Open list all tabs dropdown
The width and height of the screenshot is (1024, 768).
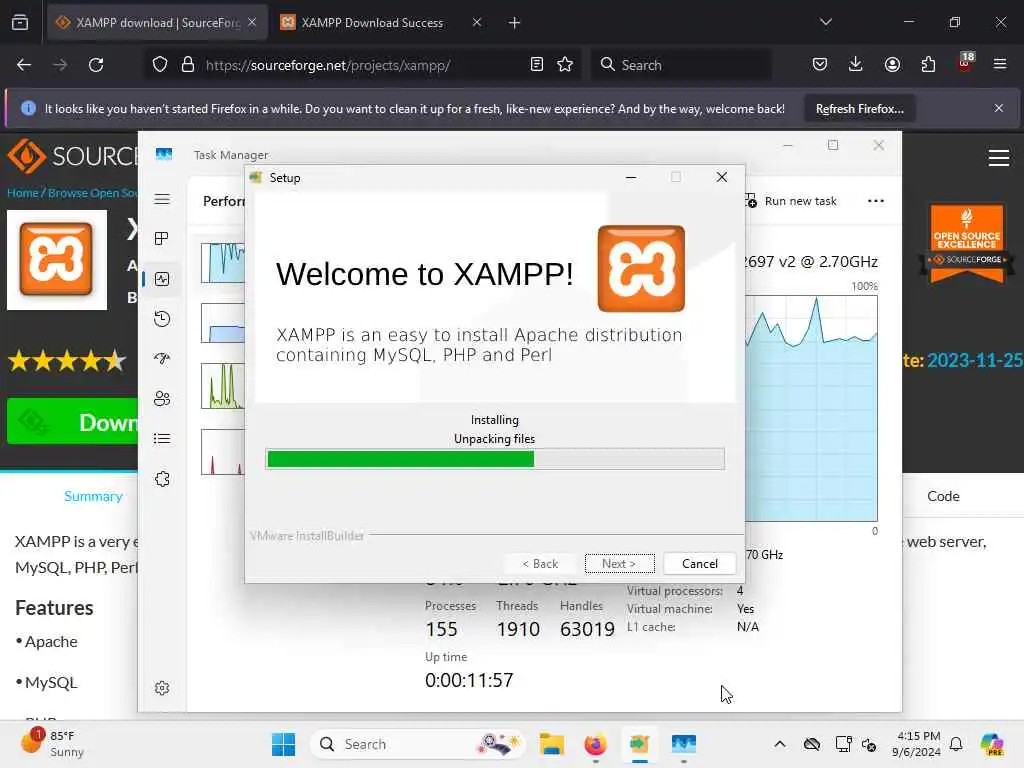pyautogui.click(x=826, y=22)
